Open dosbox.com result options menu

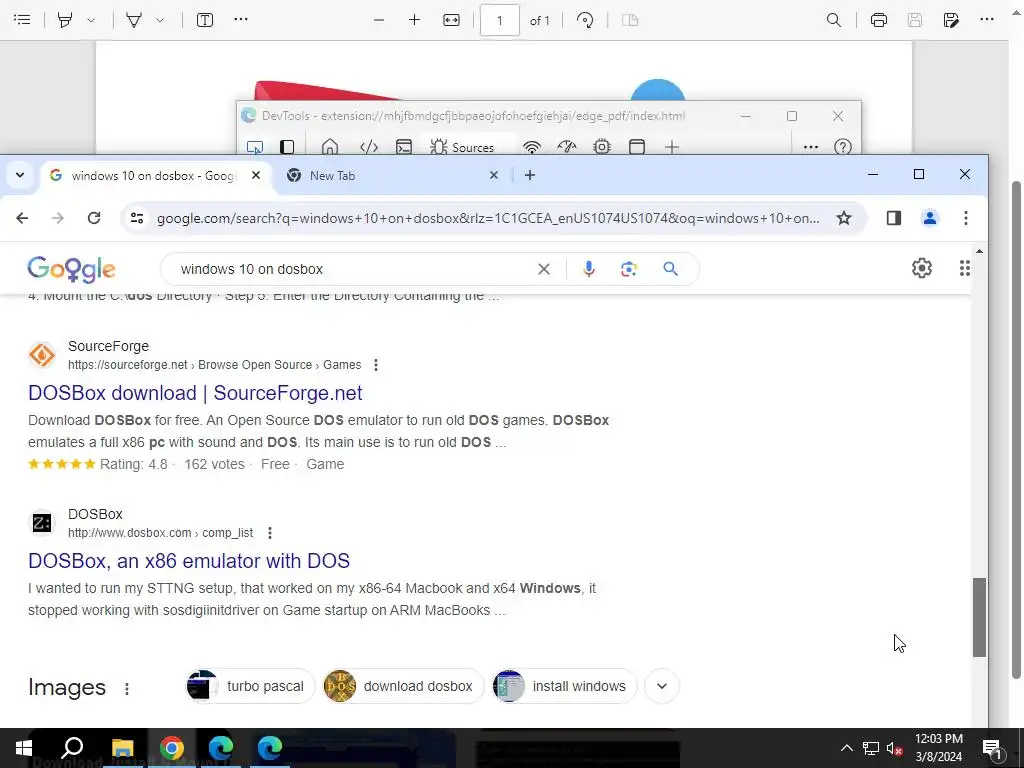coord(270,533)
